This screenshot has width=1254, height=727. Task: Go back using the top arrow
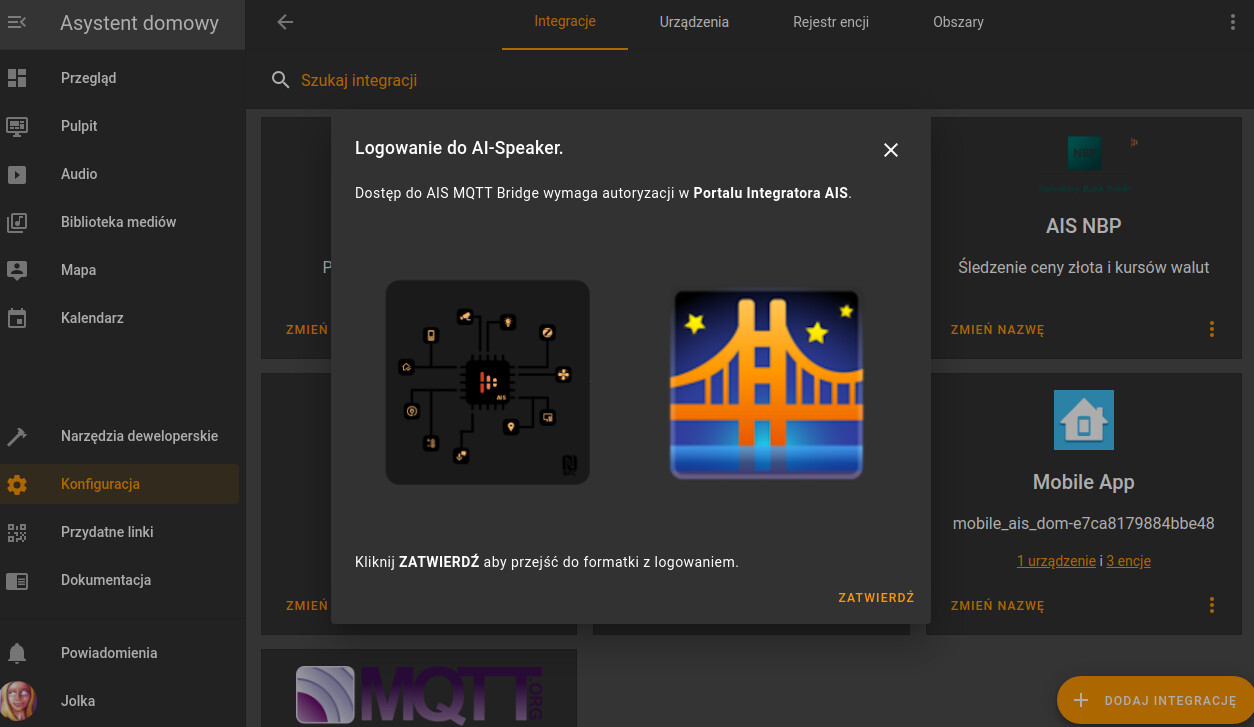[x=285, y=22]
